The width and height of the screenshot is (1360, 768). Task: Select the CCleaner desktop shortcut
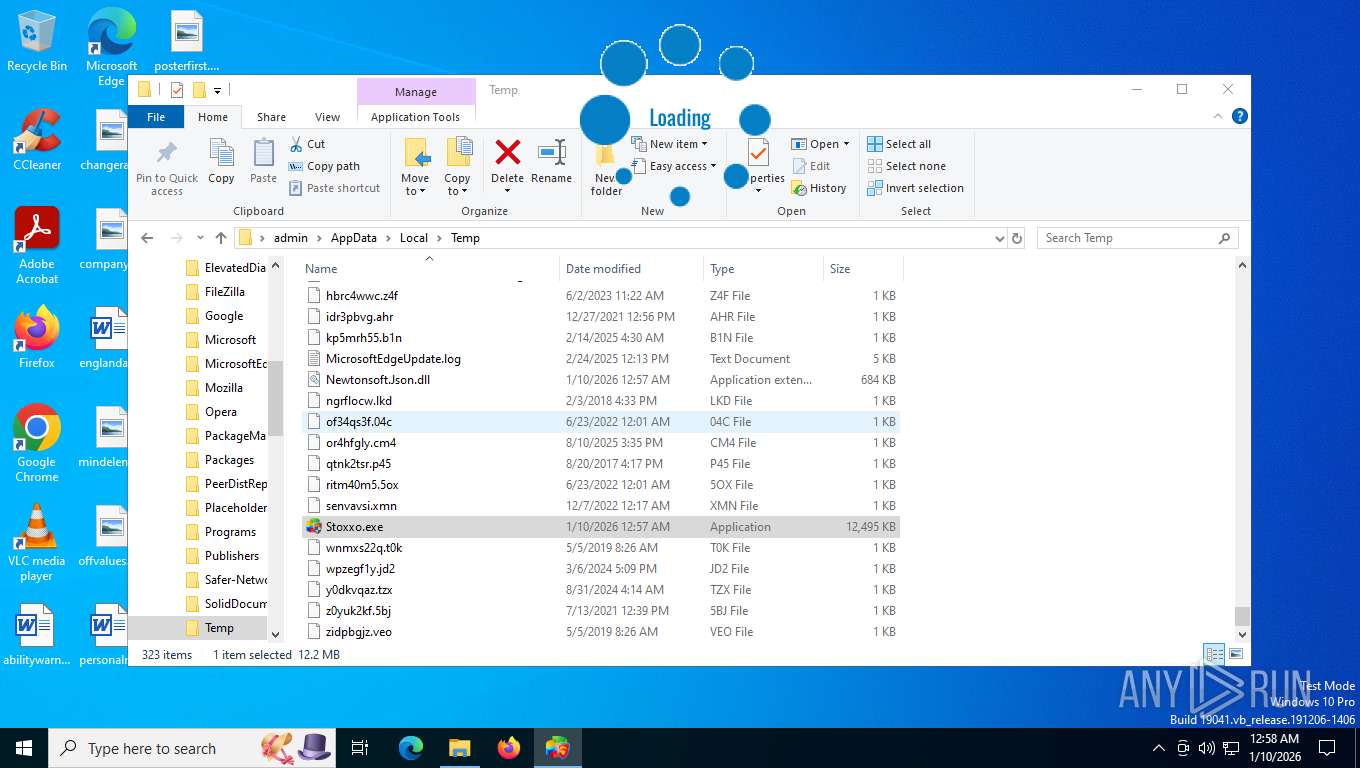[37, 139]
